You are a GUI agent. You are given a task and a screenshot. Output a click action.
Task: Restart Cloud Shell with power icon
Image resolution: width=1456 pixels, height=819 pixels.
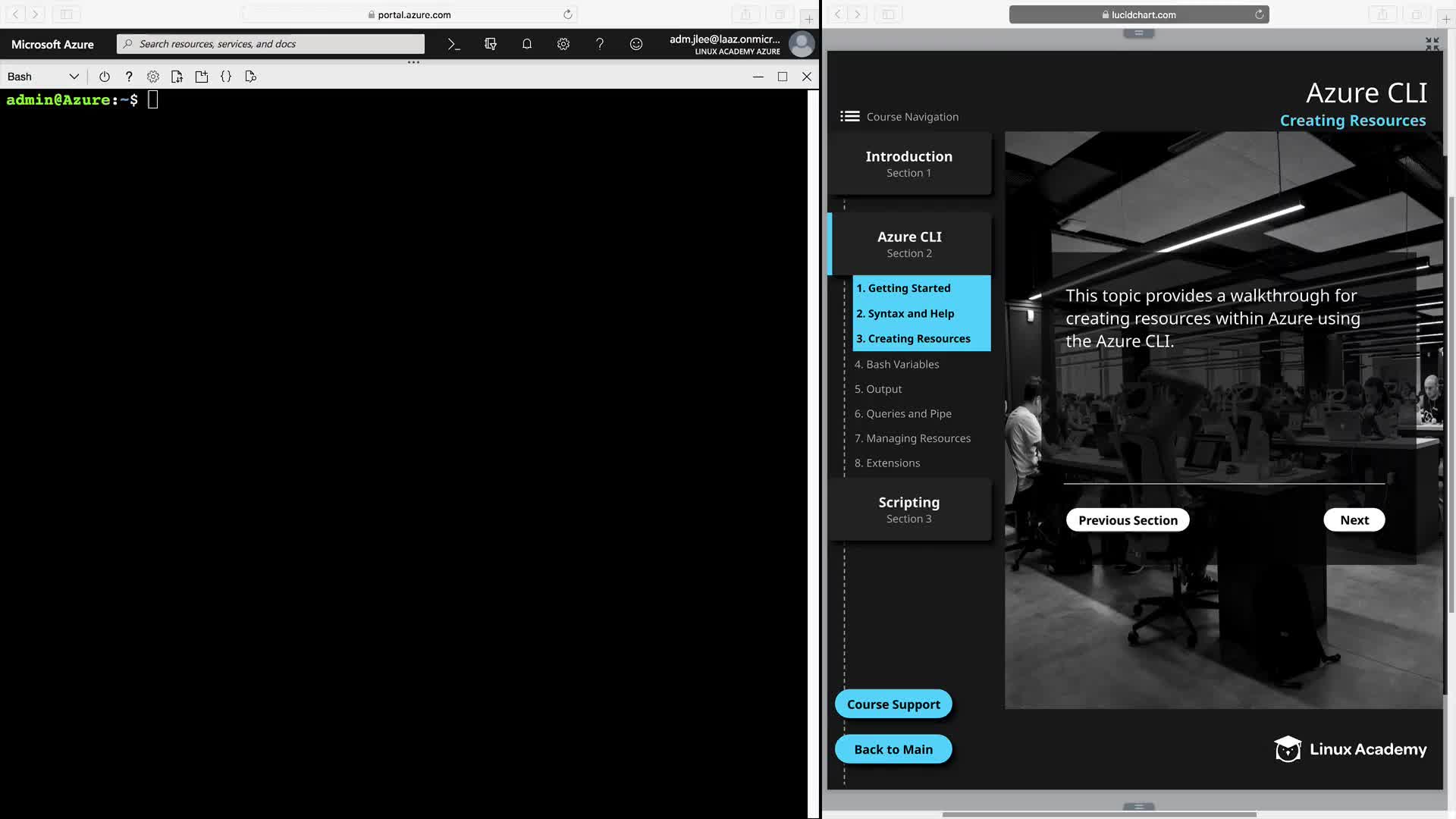105,77
